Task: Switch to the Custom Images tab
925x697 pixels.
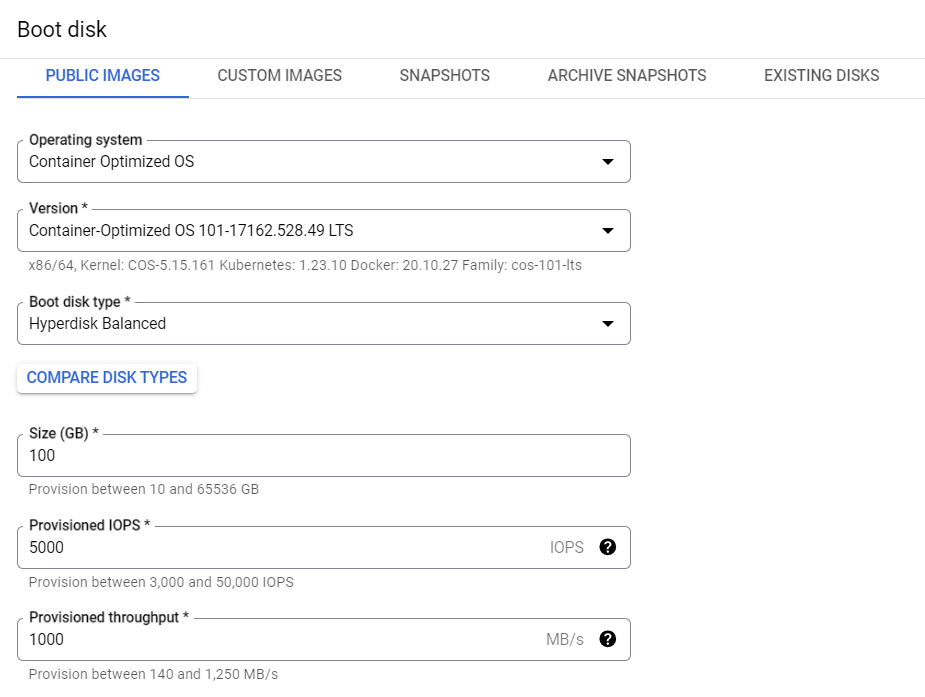Action: (279, 76)
